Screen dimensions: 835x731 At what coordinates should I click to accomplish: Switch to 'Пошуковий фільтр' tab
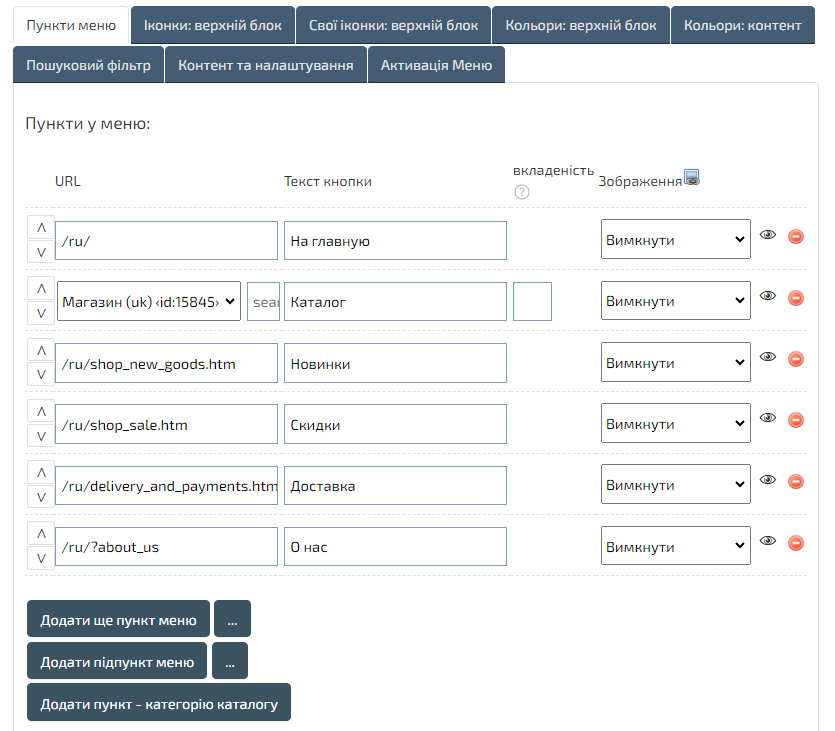[88, 65]
